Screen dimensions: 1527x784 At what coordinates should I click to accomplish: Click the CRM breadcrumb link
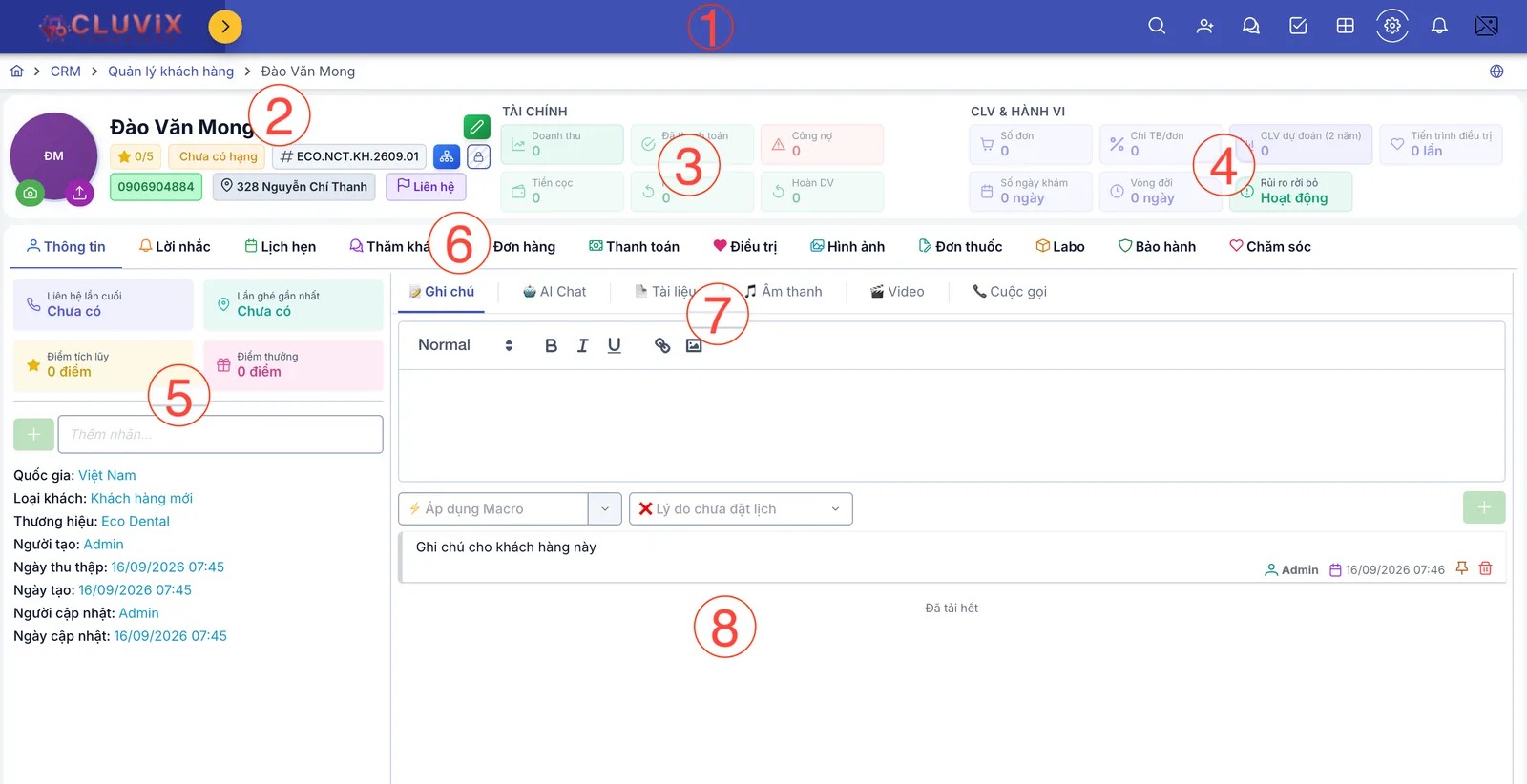point(66,72)
